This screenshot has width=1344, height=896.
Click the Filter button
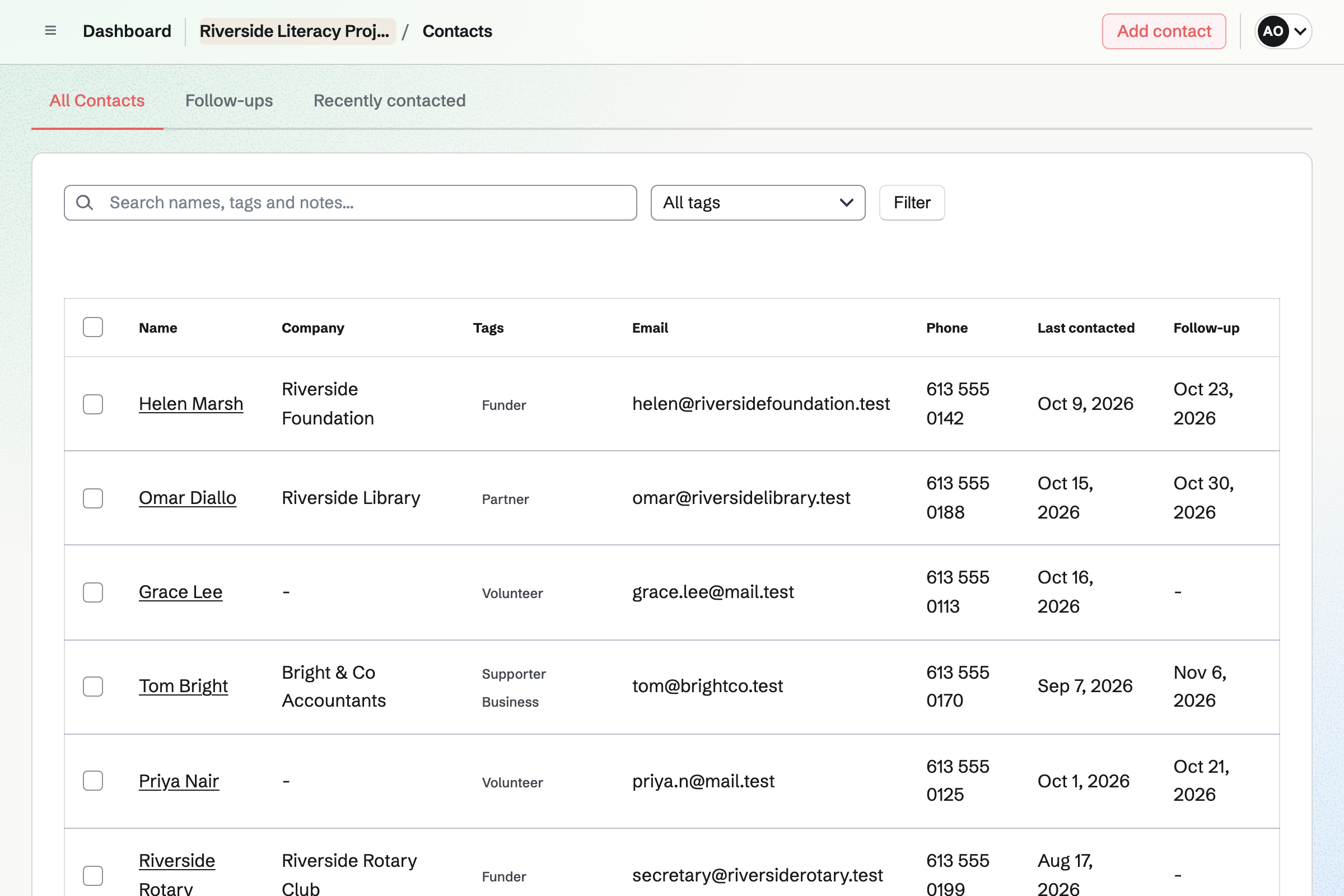(x=912, y=202)
